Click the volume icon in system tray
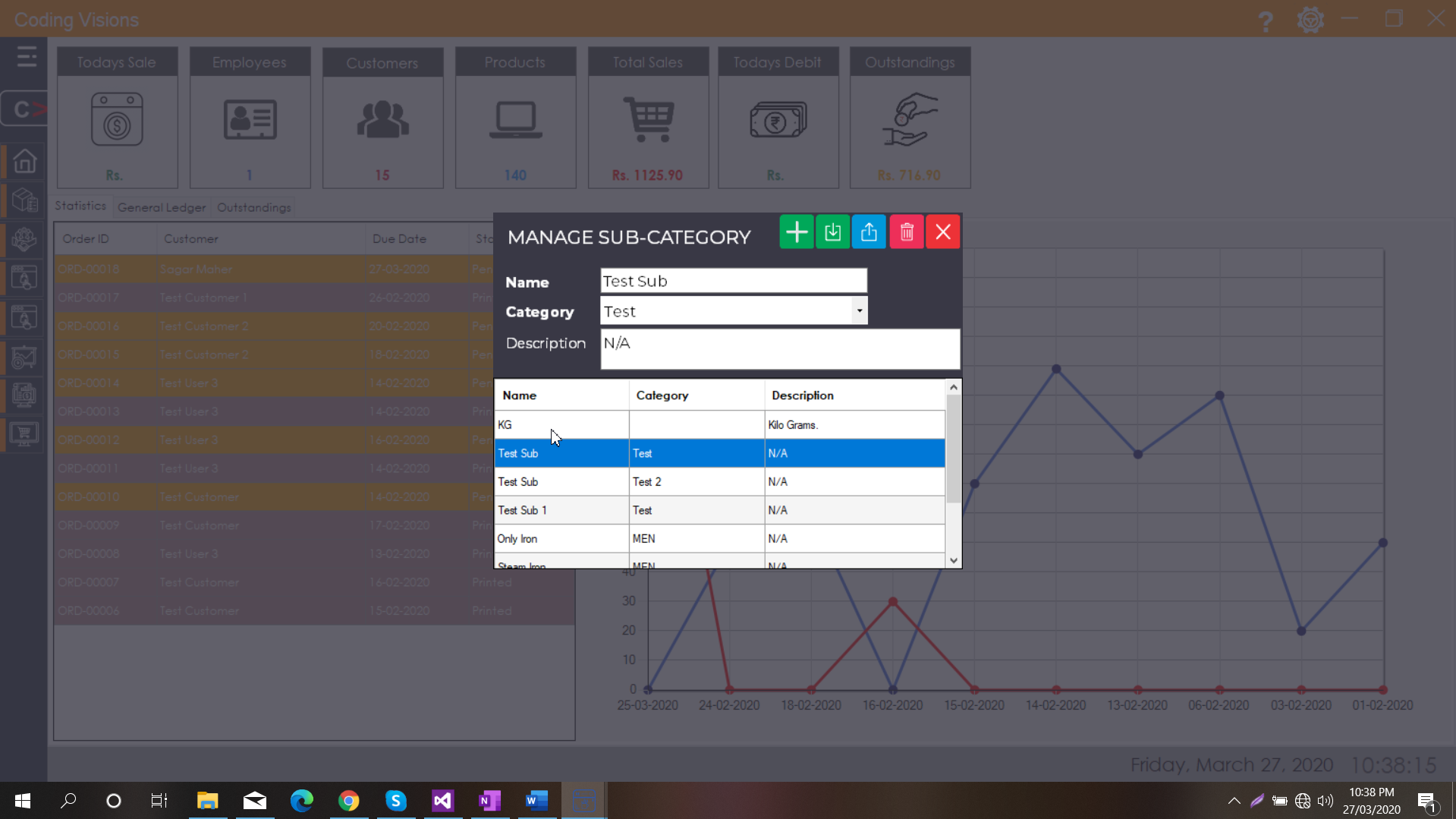The image size is (1456, 819). [1325, 801]
